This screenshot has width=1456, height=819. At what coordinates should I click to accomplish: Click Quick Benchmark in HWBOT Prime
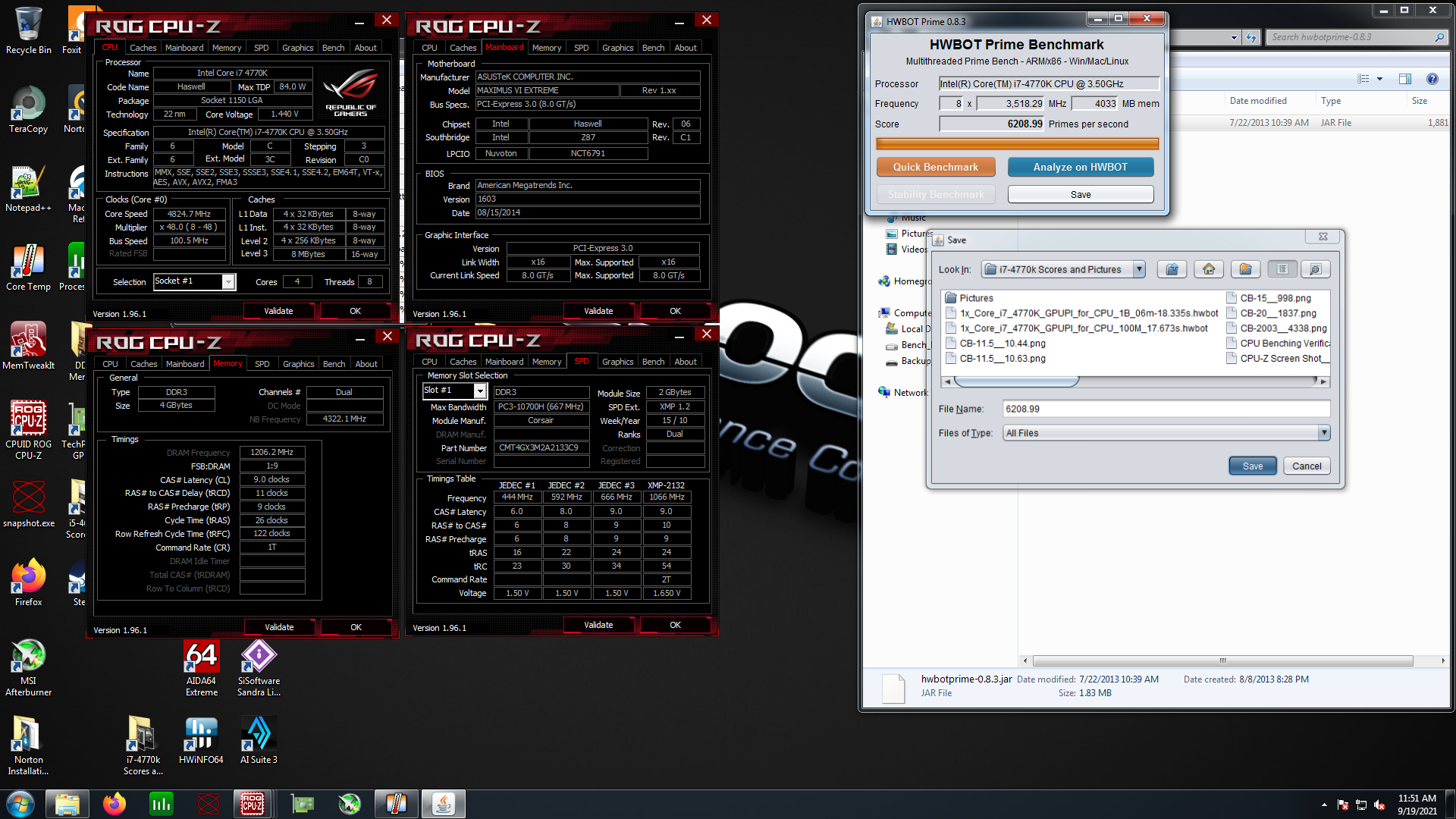pyautogui.click(x=936, y=167)
